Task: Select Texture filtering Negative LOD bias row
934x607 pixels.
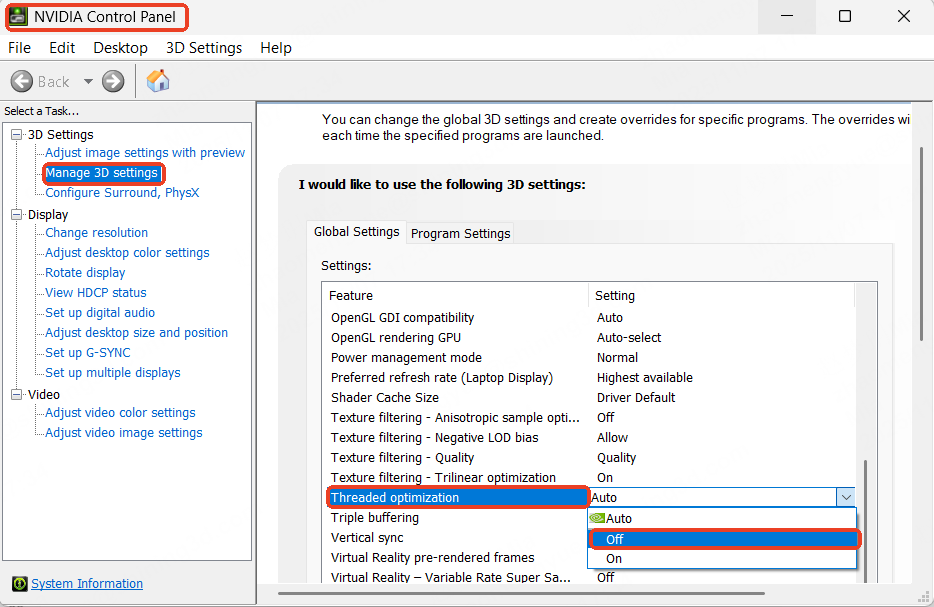Action: pyautogui.click(x=591, y=437)
